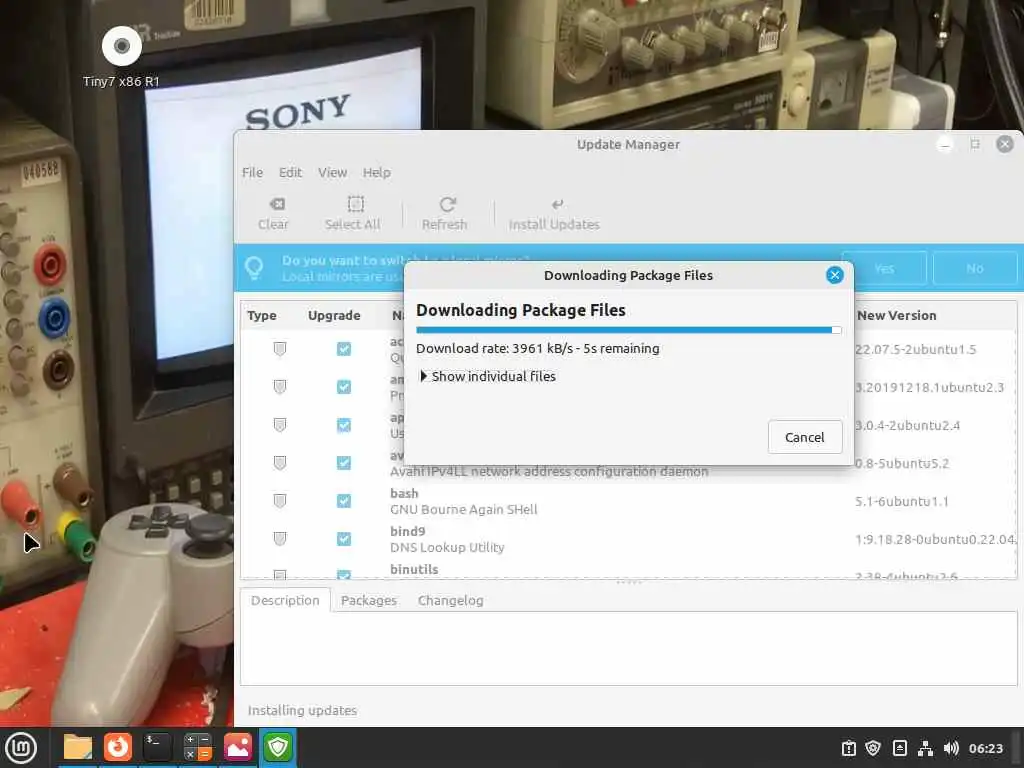The image size is (1024, 768).
Task: Close the Downloading Package Files dialog
Action: (x=835, y=275)
